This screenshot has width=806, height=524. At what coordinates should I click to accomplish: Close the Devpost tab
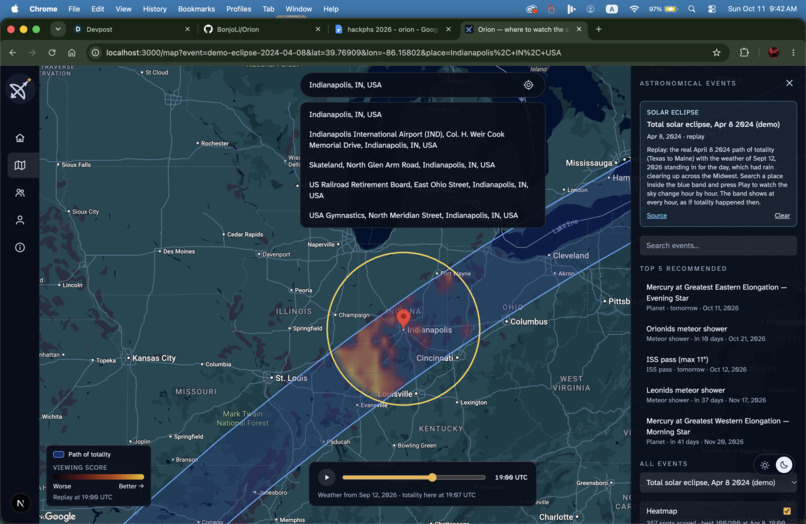[x=187, y=29]
